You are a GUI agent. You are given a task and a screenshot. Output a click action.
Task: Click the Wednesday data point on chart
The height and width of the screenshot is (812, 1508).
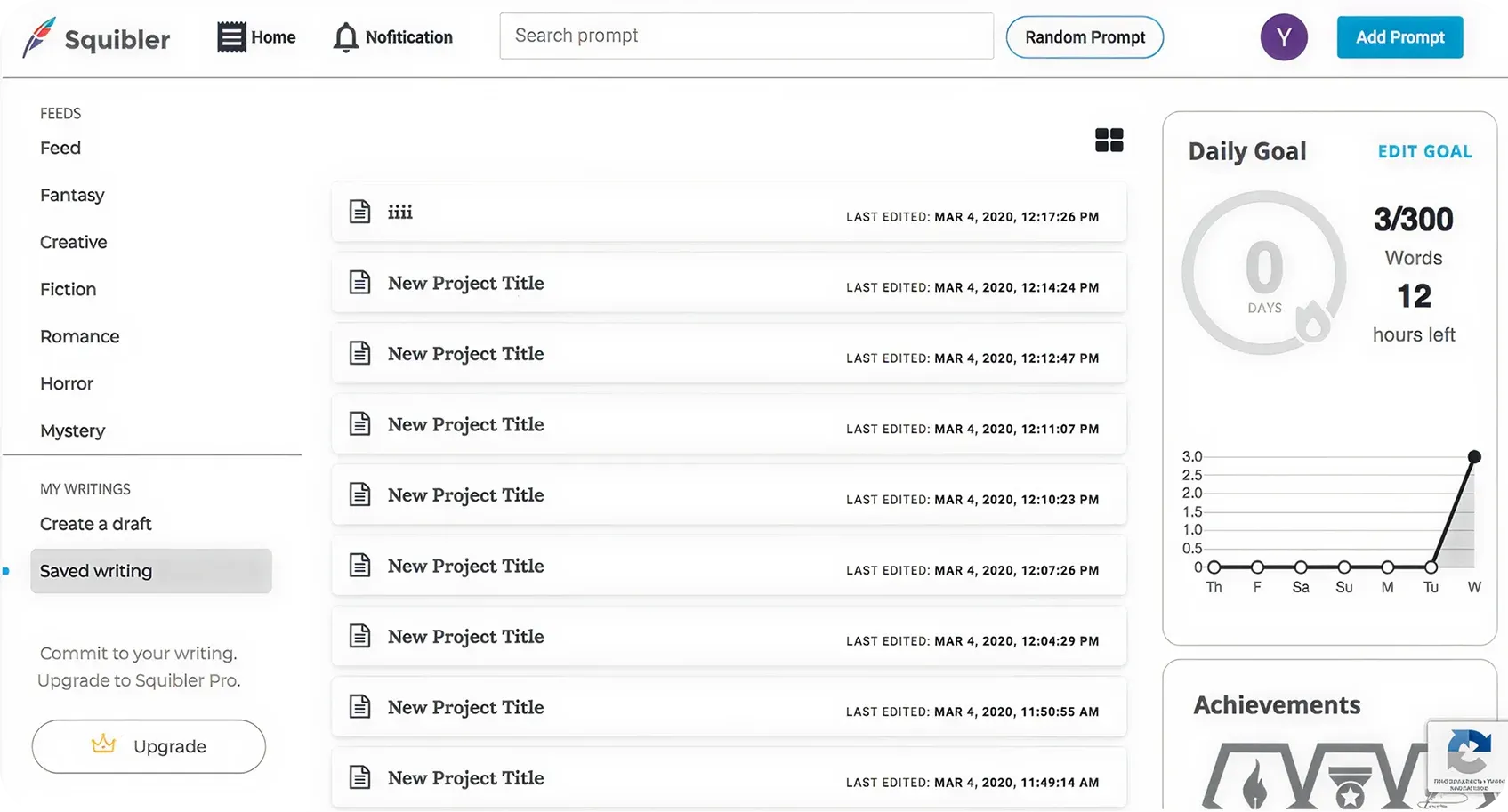(1474, 457)
